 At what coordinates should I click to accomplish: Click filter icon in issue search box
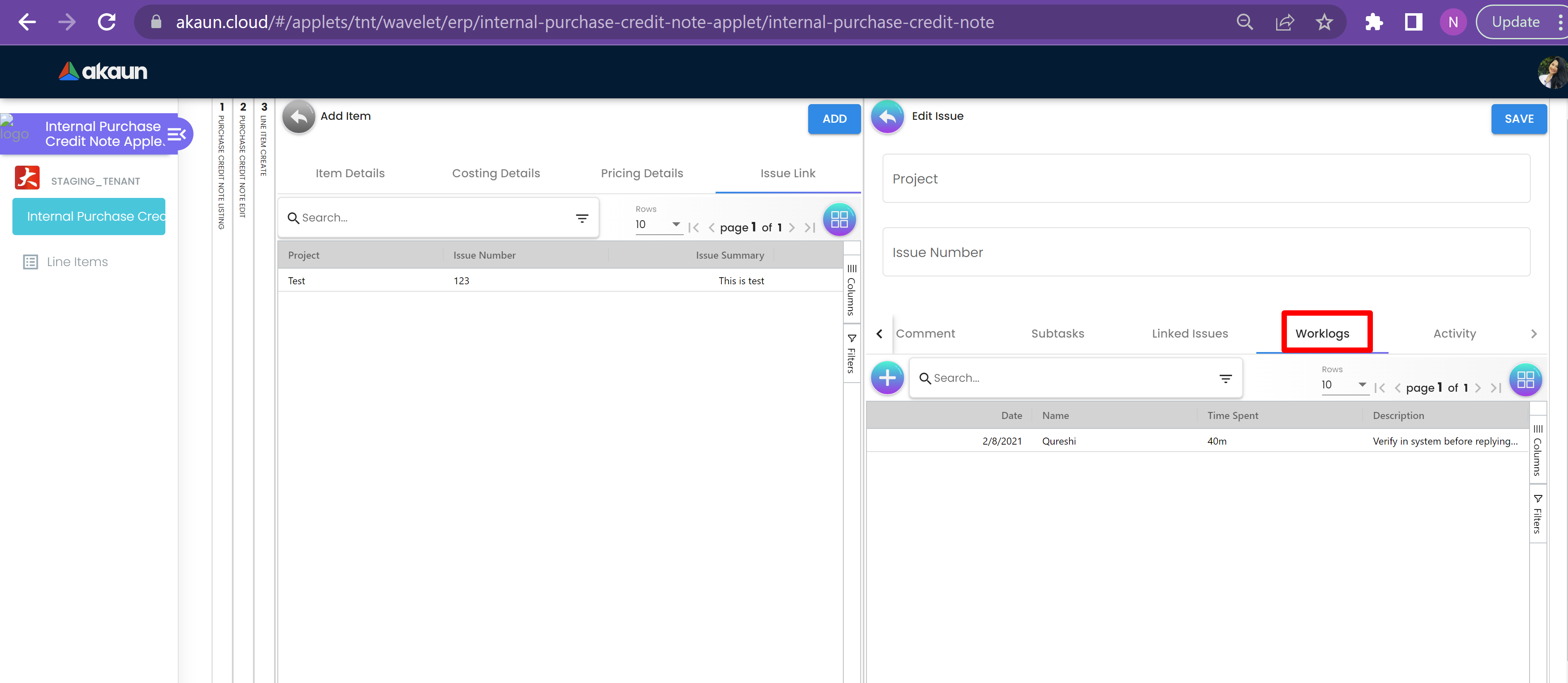tap(582, 218)
